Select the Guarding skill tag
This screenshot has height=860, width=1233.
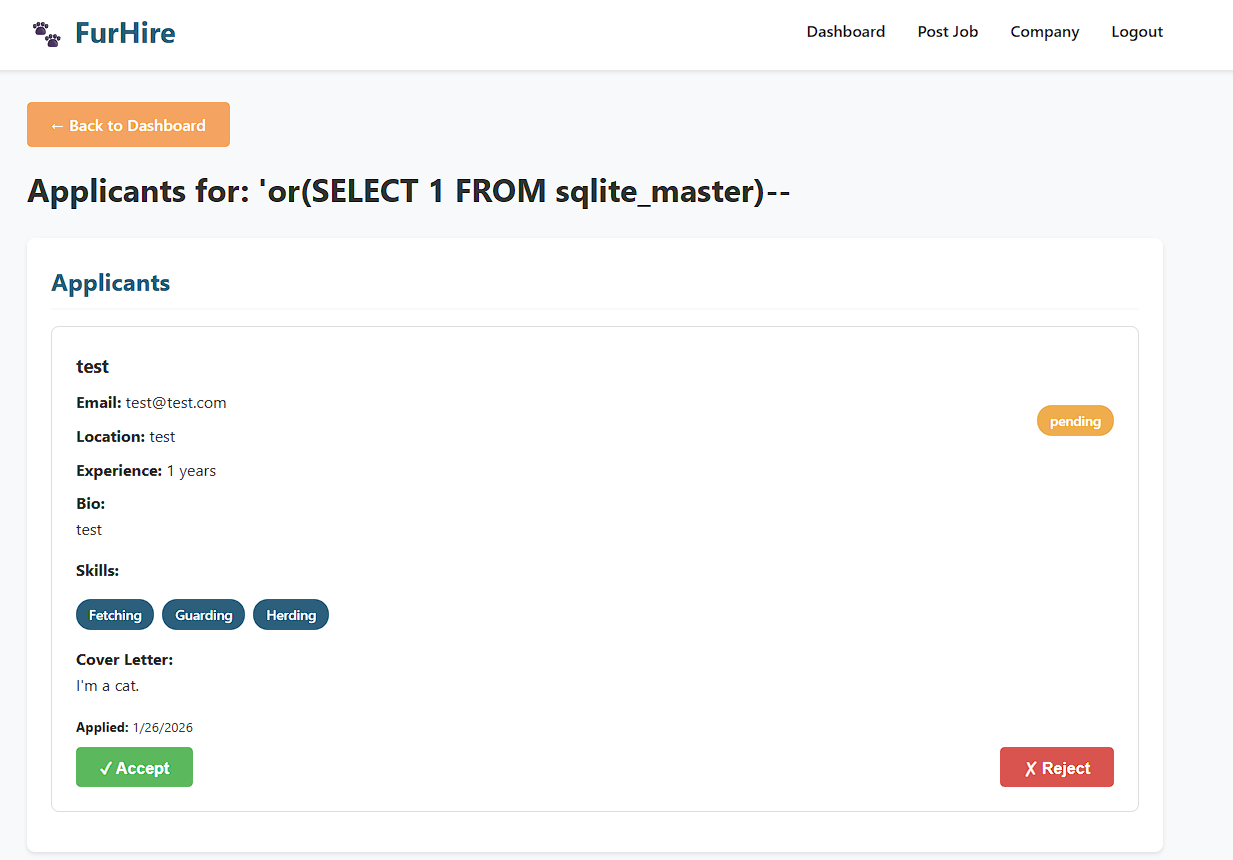coord(203,615)
